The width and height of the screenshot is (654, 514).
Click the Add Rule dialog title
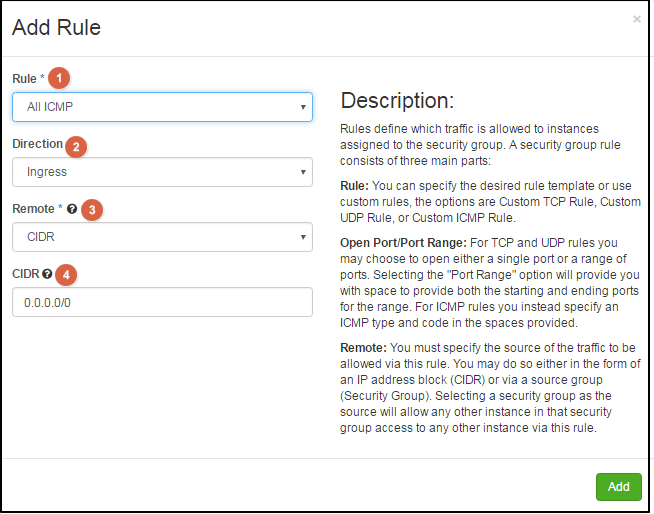coord(56,28)
